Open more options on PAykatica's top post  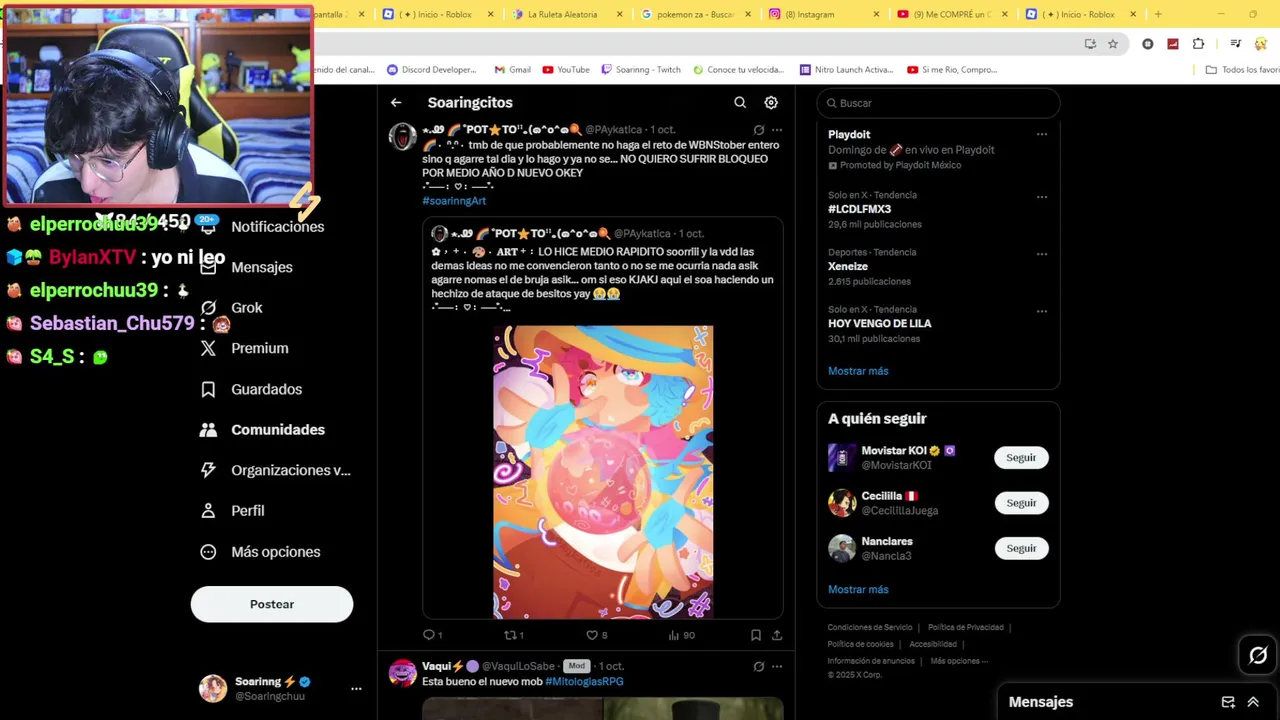(x=777, y=130)
